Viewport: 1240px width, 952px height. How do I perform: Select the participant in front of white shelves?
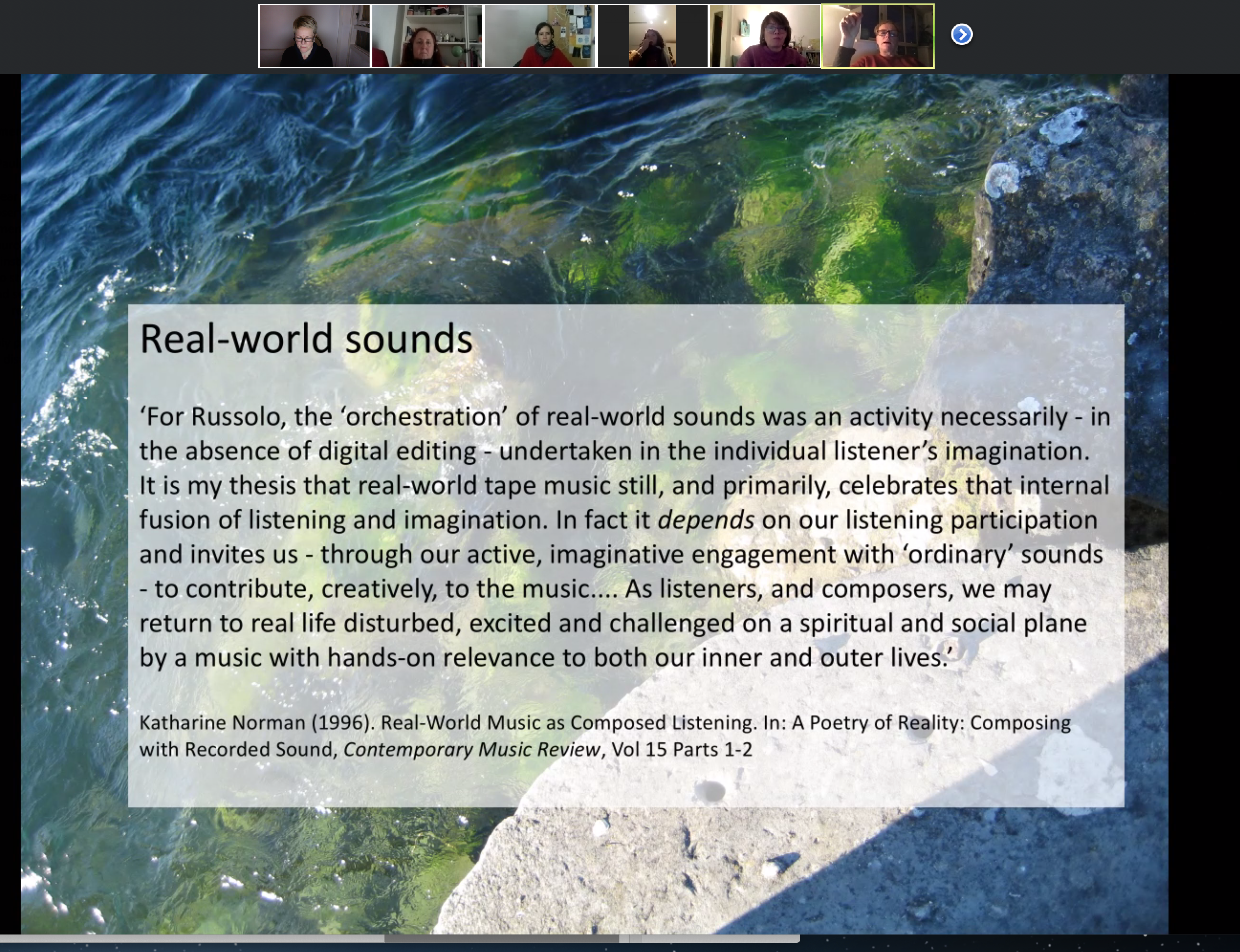point(427,36)
